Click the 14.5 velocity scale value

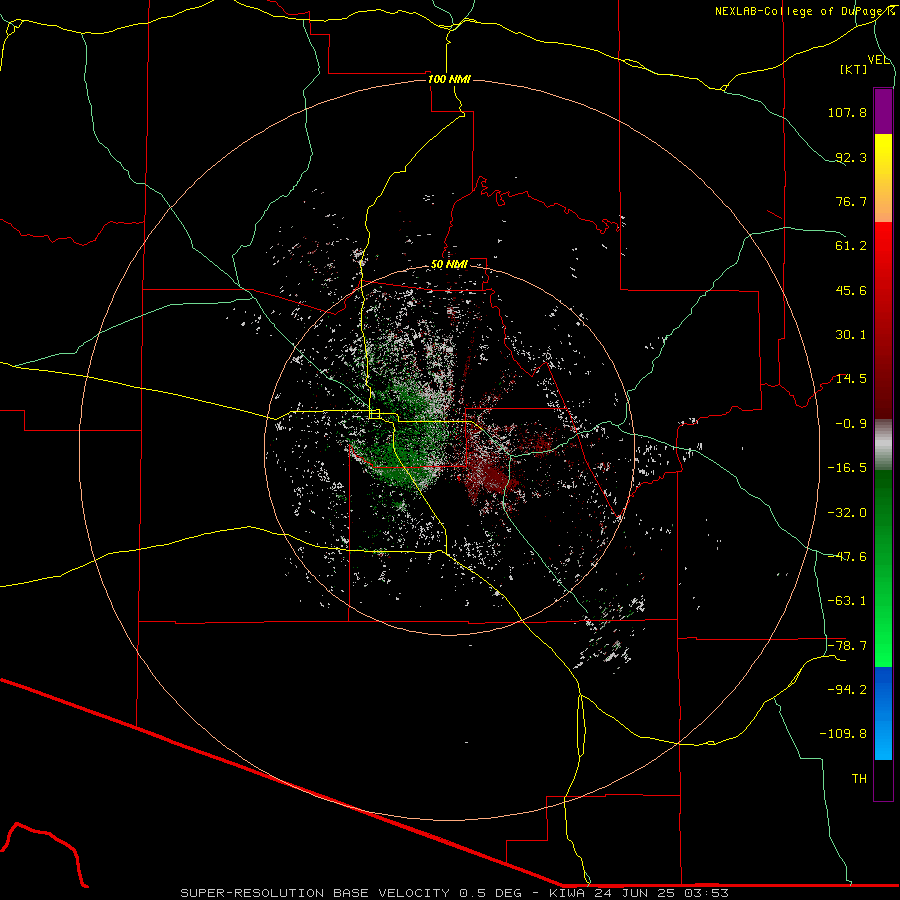click(x=851, y=379)
